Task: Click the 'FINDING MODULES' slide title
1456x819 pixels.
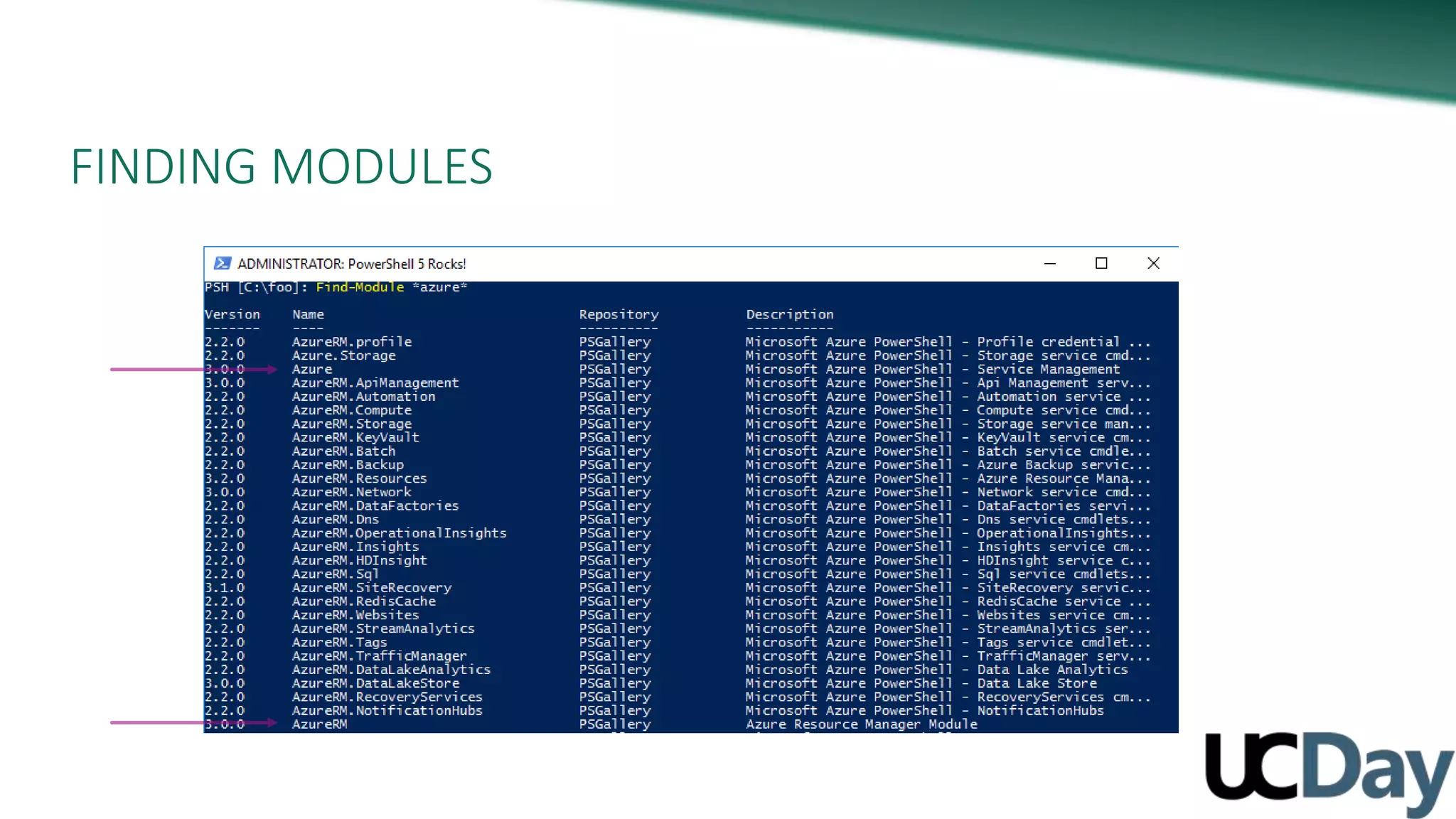Action: coord(282,166)
